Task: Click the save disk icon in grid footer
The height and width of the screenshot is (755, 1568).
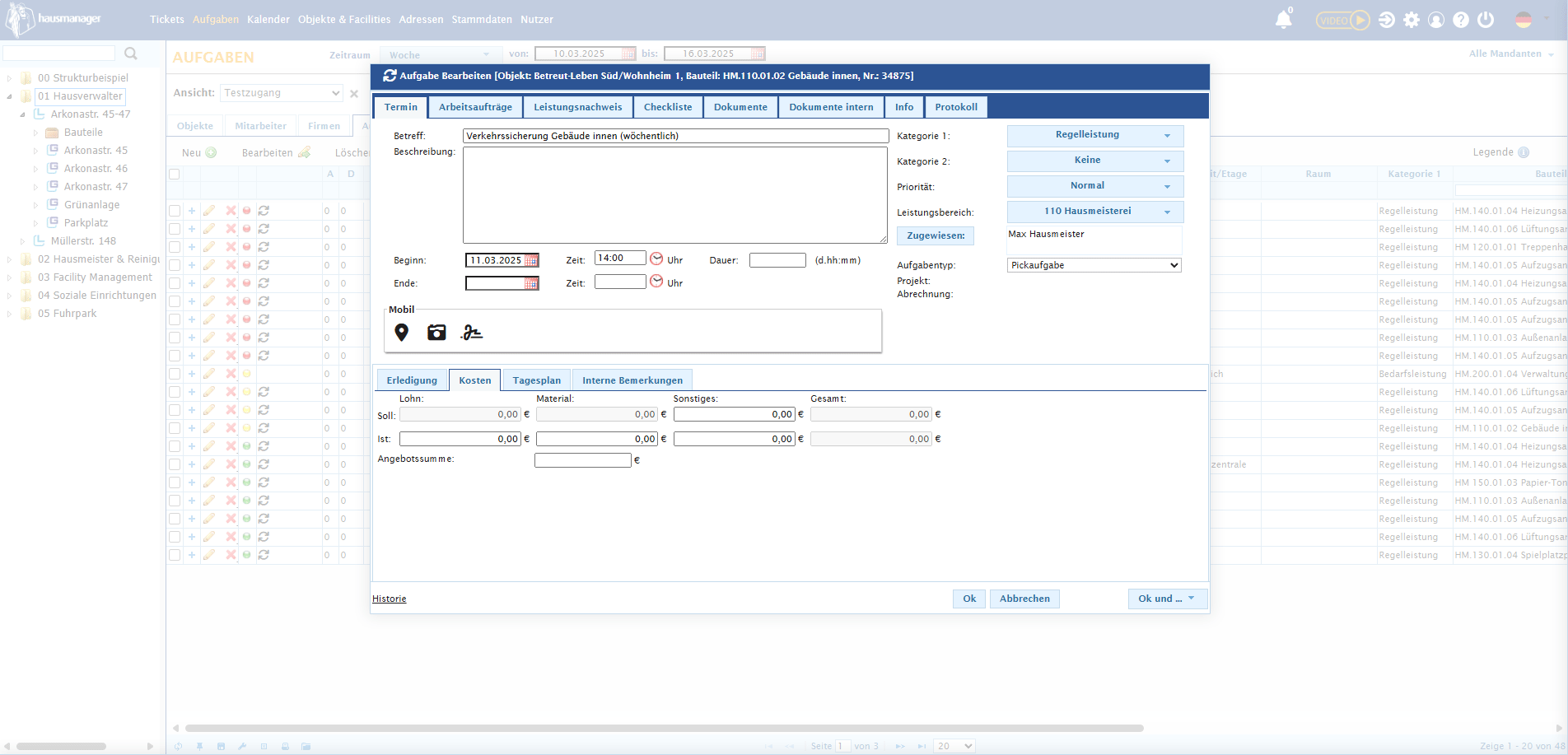Action: 221,746
